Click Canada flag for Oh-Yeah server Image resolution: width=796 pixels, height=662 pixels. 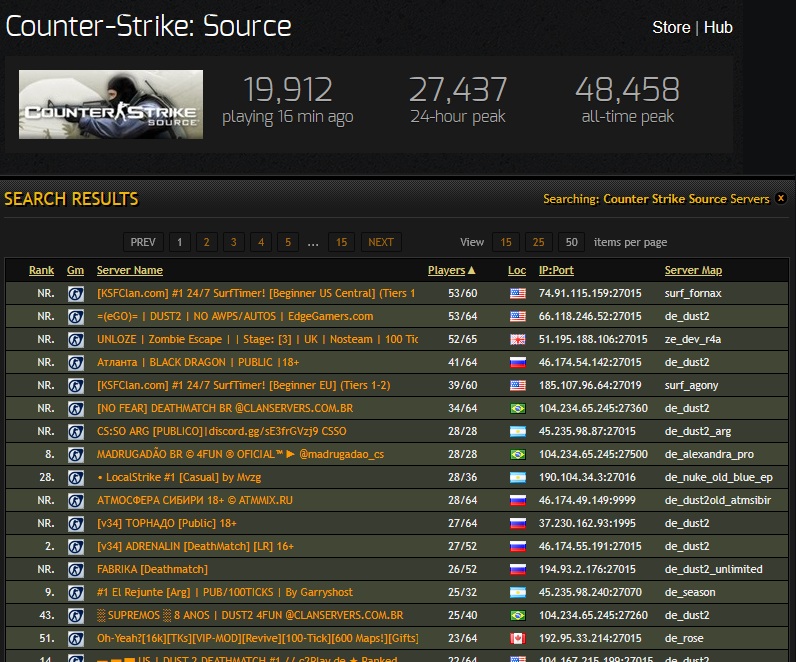pos(518,639)
